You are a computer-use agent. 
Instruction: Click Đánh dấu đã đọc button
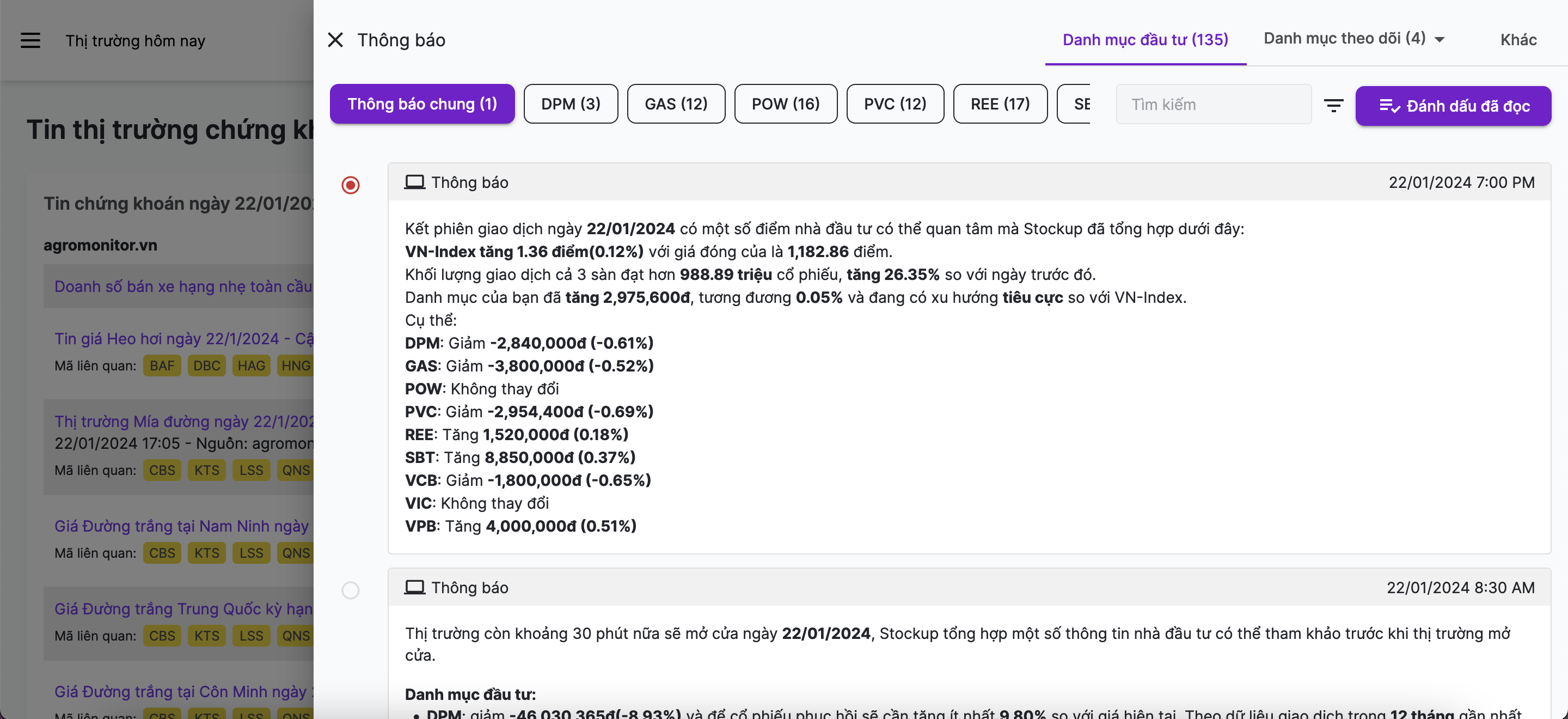click(x=1453, y=106)
